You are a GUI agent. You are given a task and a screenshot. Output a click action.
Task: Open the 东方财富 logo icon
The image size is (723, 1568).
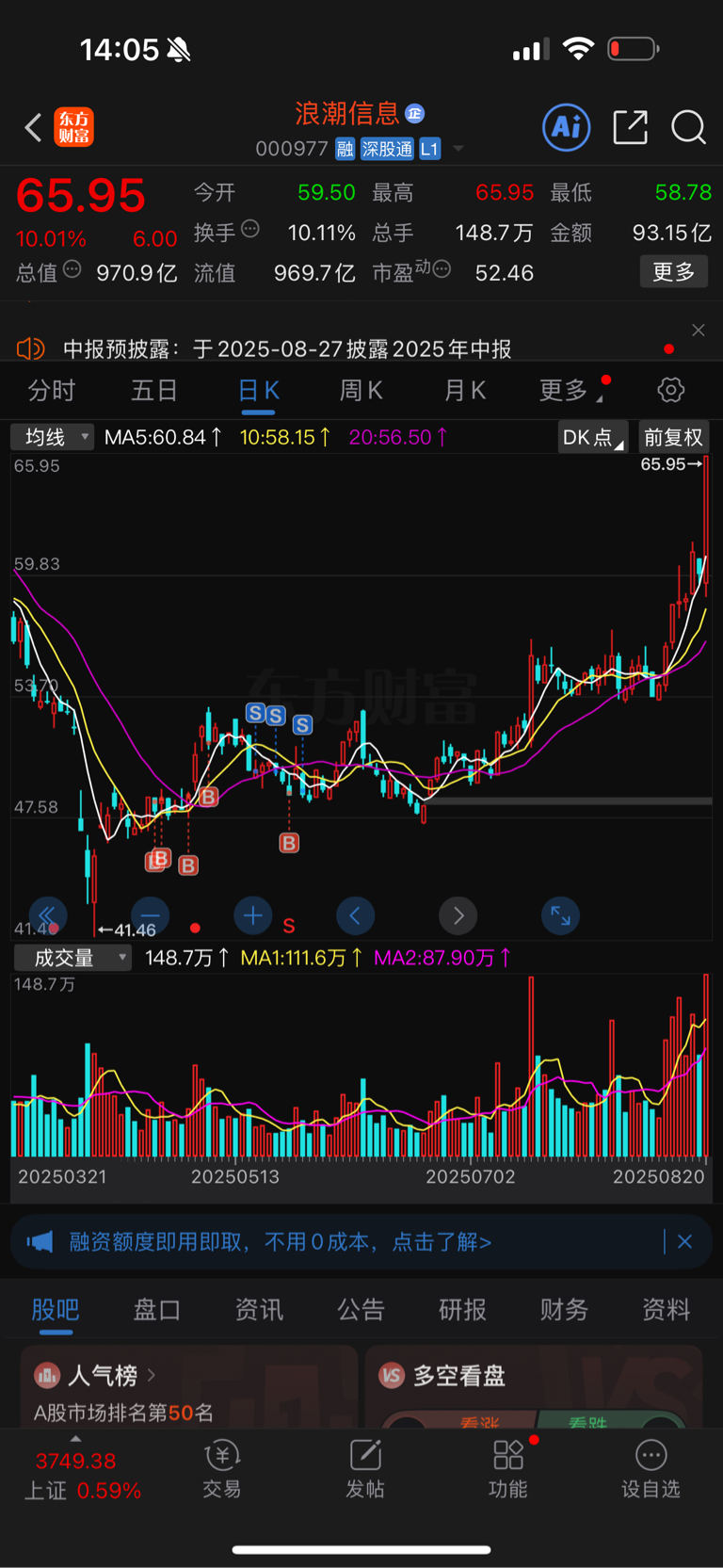[73, 127]
